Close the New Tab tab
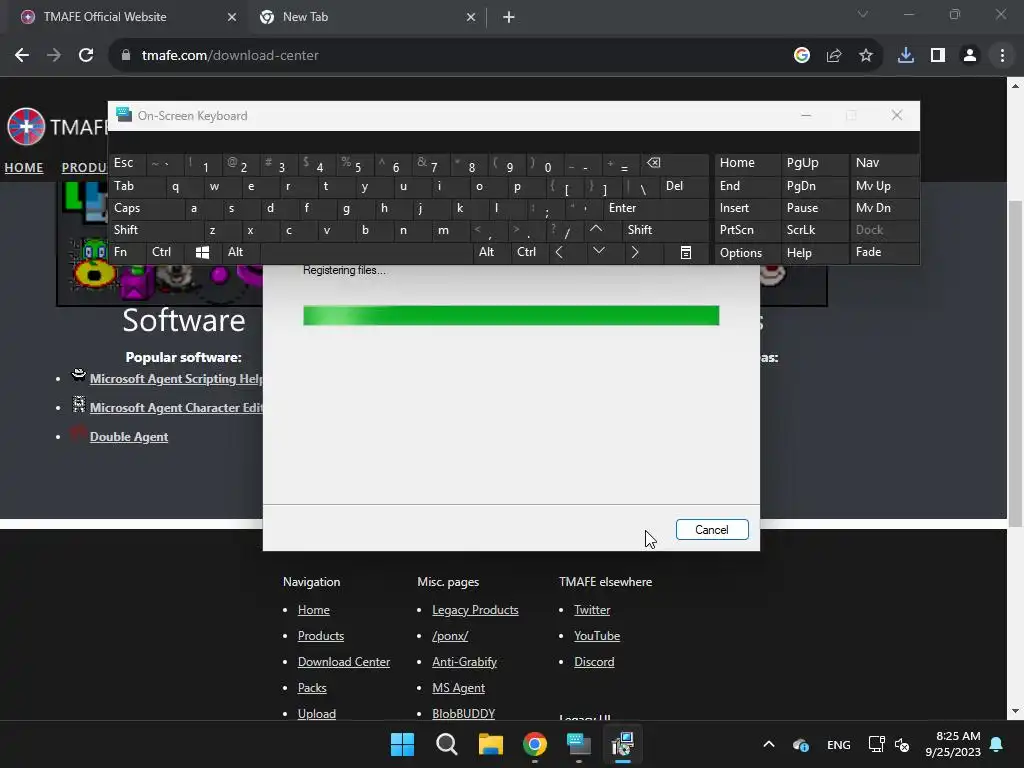This screenshot has height=768, width=1024. (x=471, y=17)
